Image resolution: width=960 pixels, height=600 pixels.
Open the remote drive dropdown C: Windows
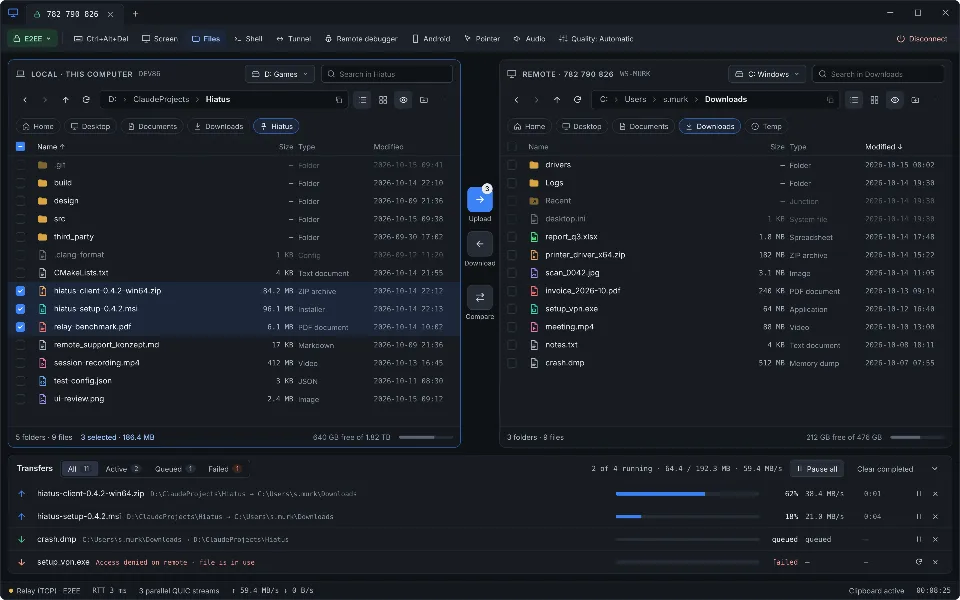click(x=767, y=74)
